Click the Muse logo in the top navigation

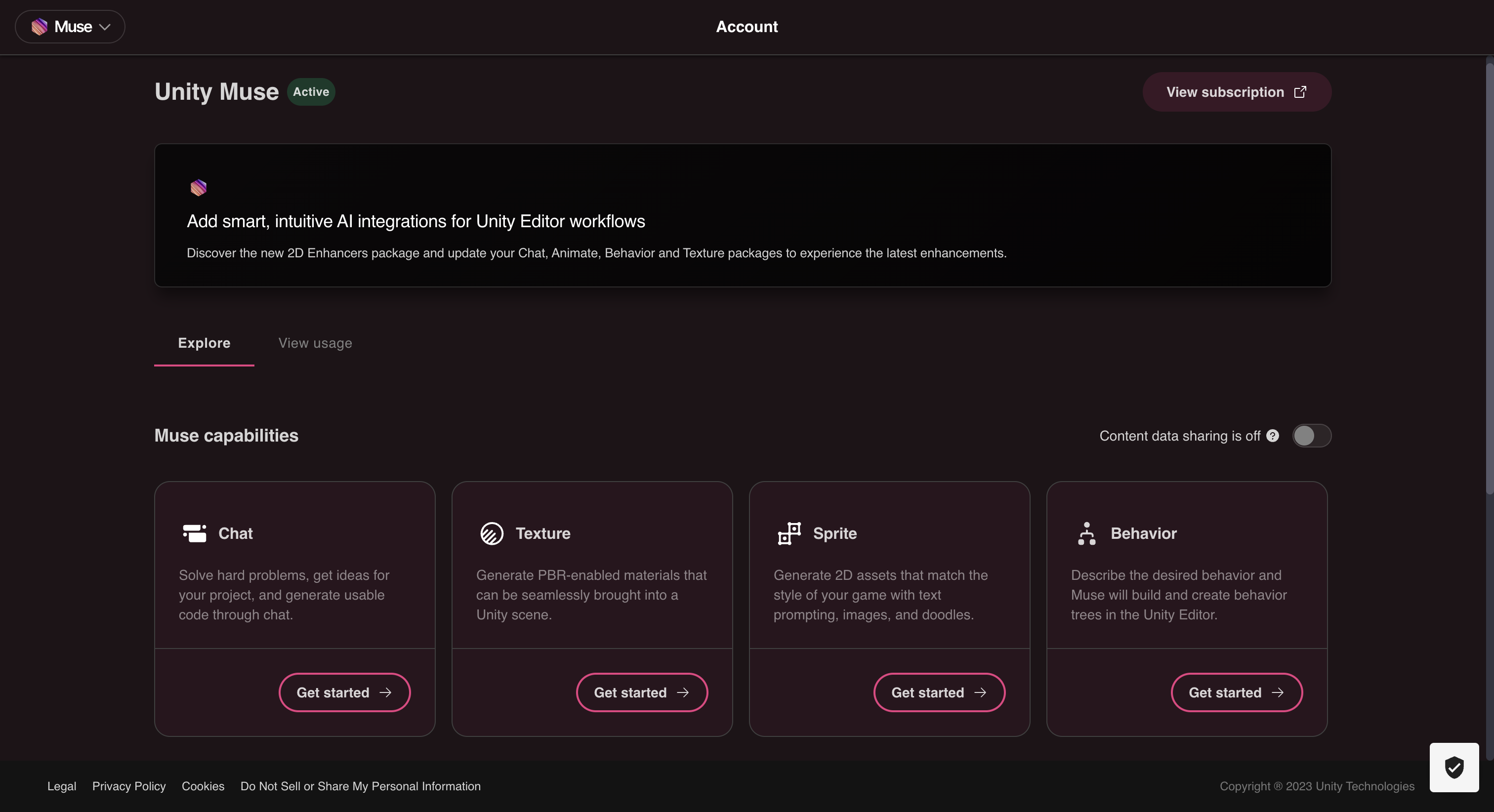pyautogui.click(x=39, y=27)
